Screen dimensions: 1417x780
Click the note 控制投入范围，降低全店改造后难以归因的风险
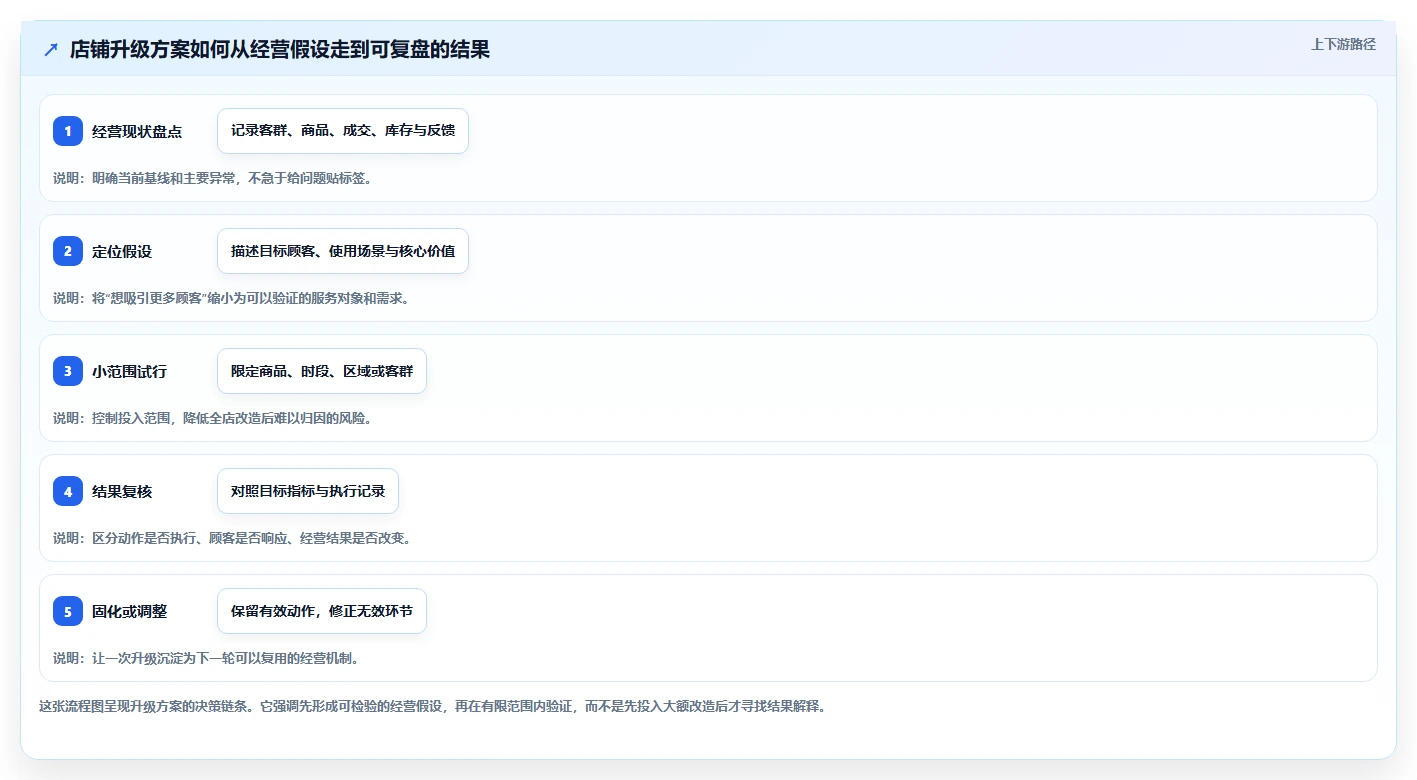(x=213, y=418)
